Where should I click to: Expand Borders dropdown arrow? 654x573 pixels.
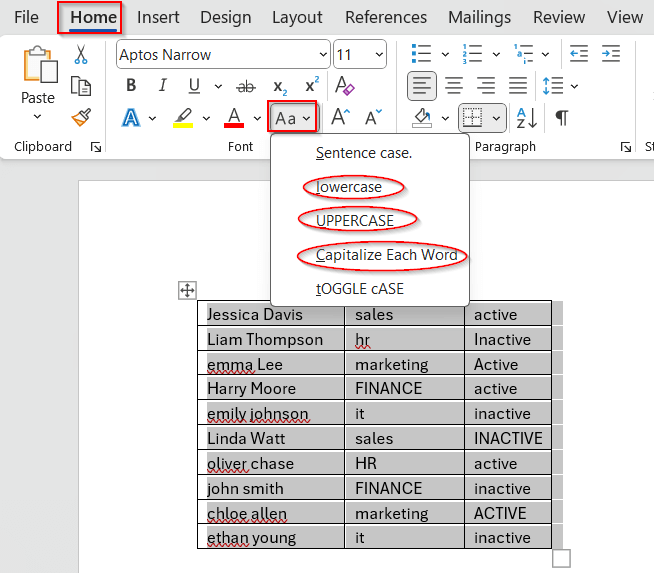click(x=496, y=118)
